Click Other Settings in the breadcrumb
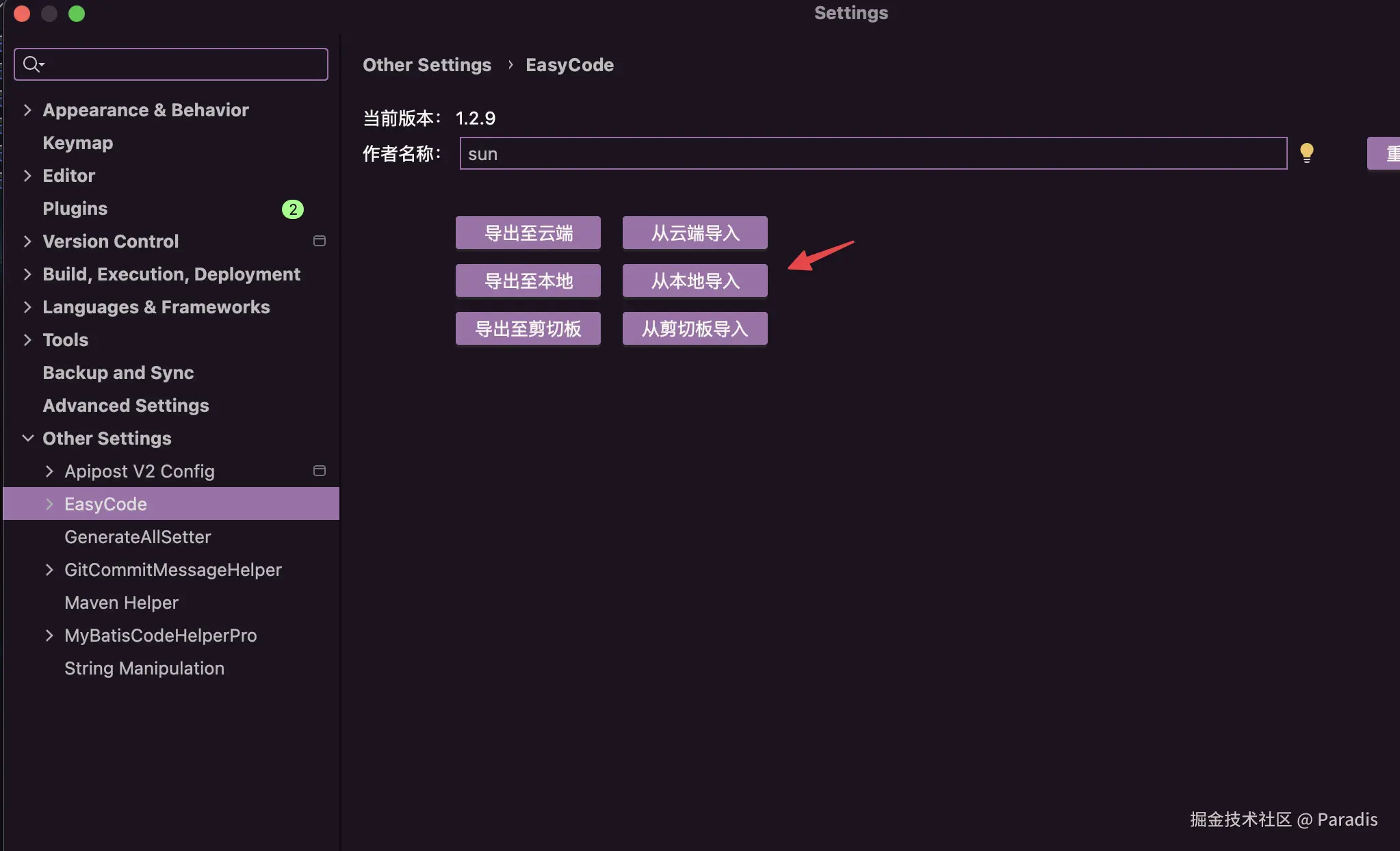1400x851 pixels. [x=426, y=64]
